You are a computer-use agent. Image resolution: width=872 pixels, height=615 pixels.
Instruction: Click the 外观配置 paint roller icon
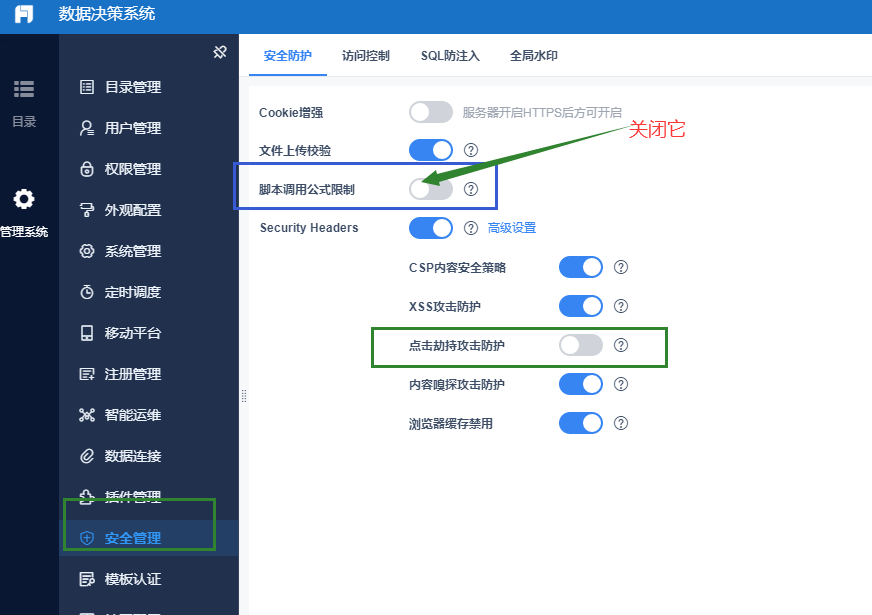click(x=87, y=210)
